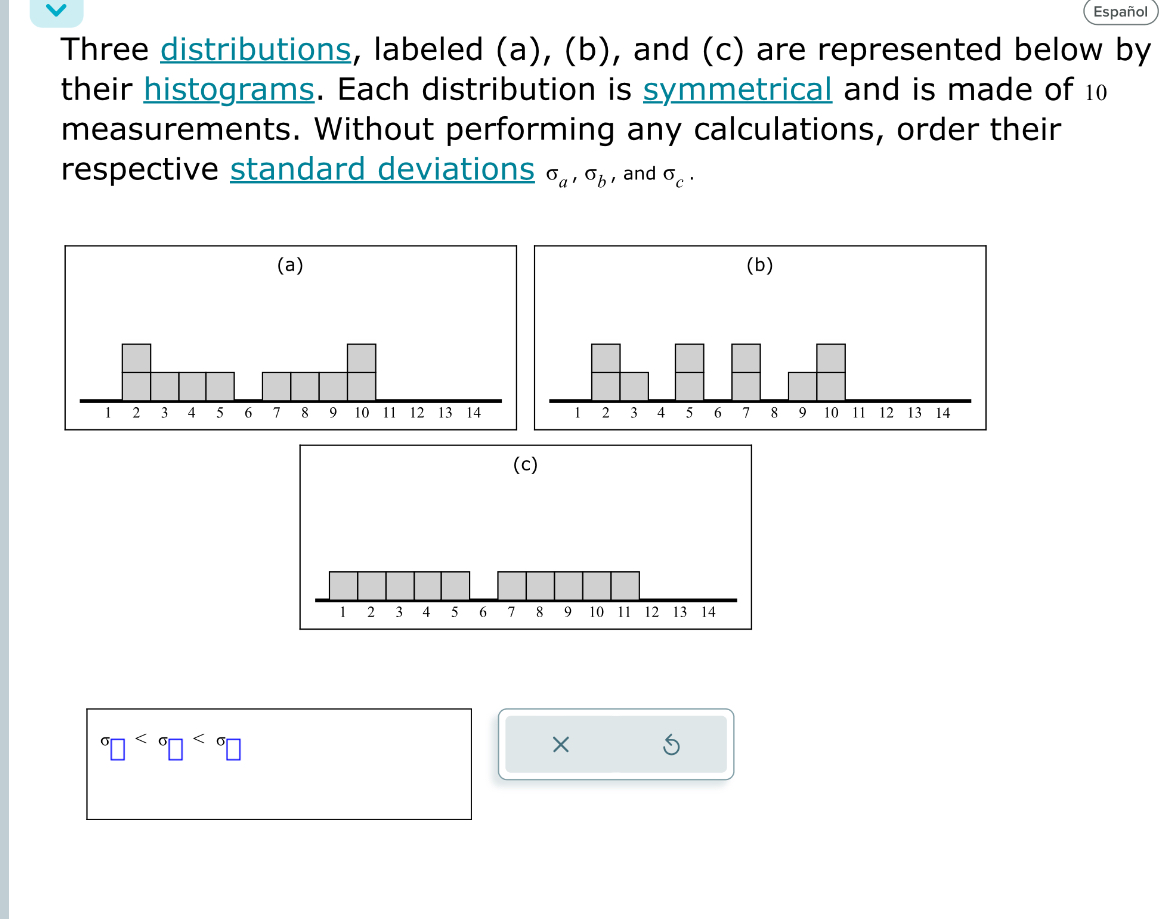Click the σc symbol in the question text
The image size is (1170, 919).
point(672,176)
